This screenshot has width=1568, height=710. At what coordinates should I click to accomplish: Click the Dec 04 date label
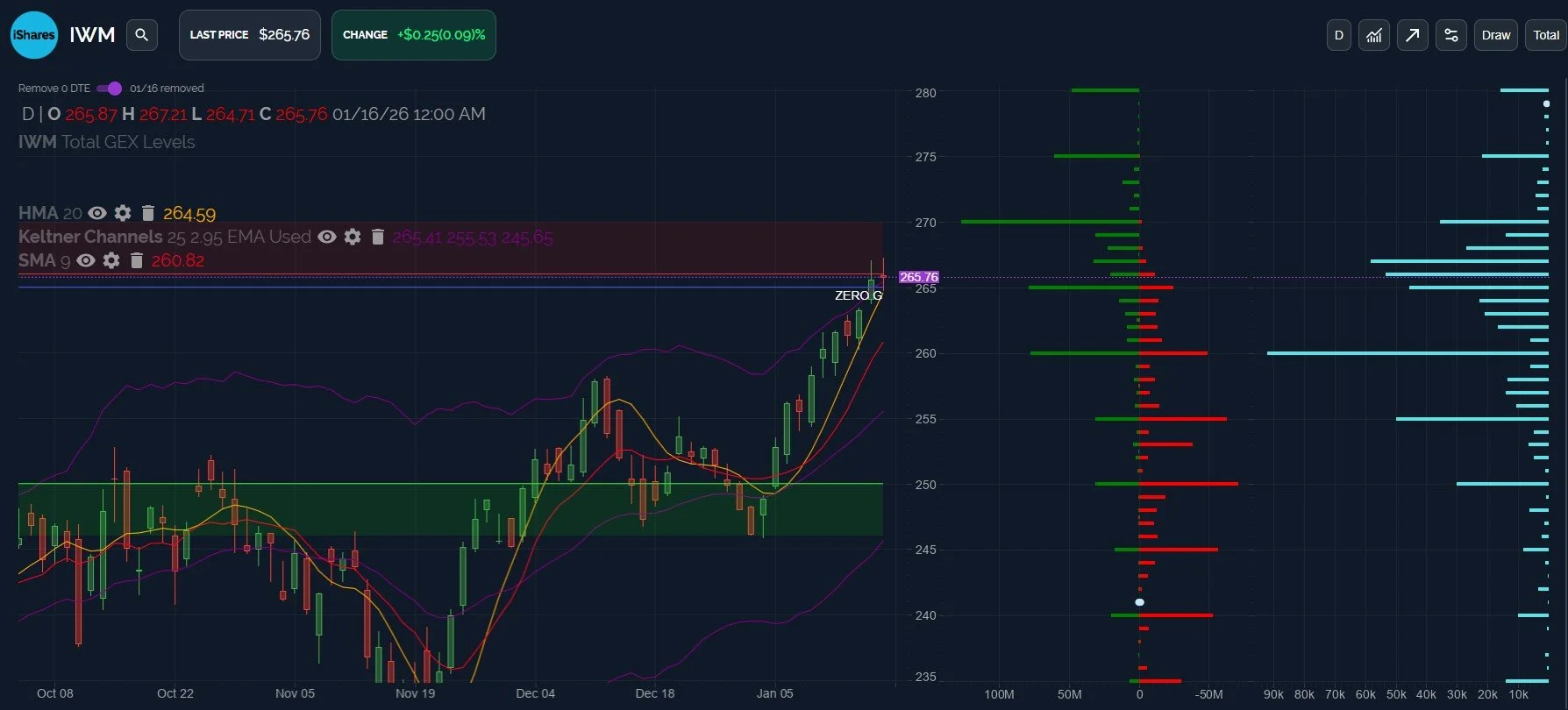pos(535,693)
